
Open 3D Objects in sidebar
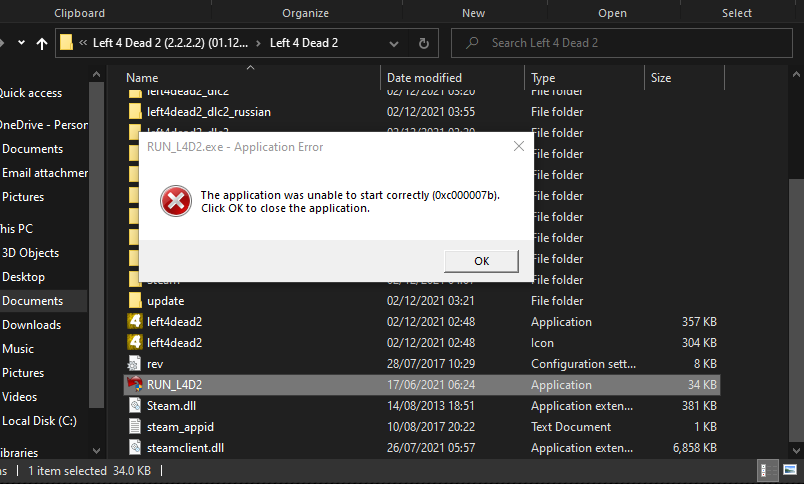coord(30,253)
